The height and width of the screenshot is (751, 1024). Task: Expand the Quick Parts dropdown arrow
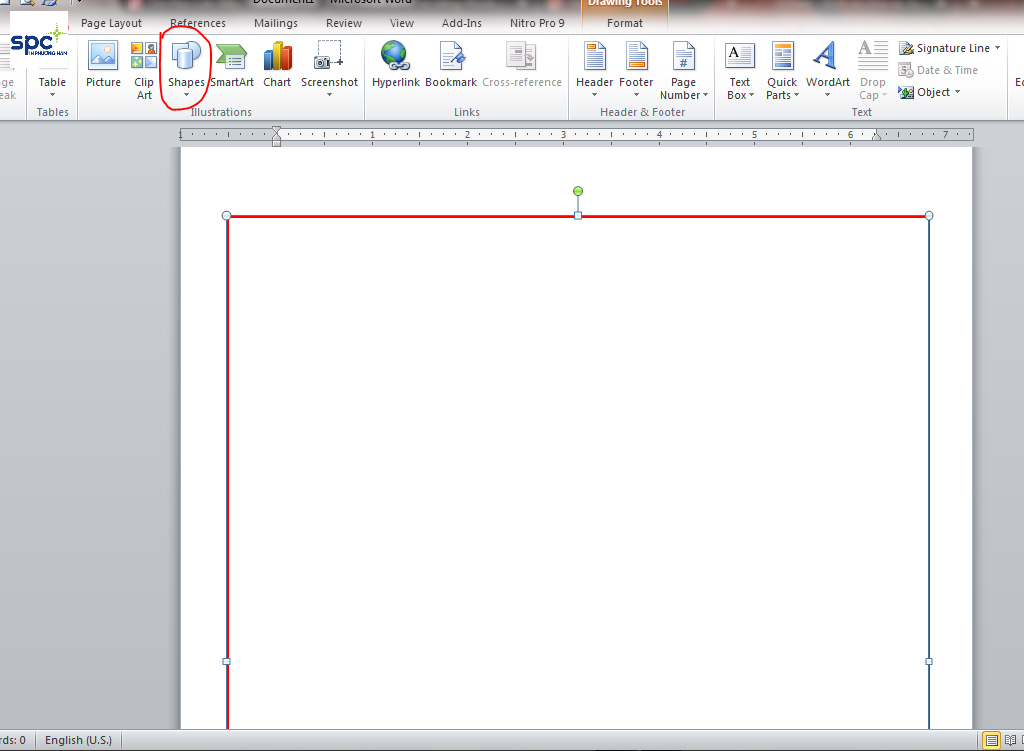tap(796, 95)
